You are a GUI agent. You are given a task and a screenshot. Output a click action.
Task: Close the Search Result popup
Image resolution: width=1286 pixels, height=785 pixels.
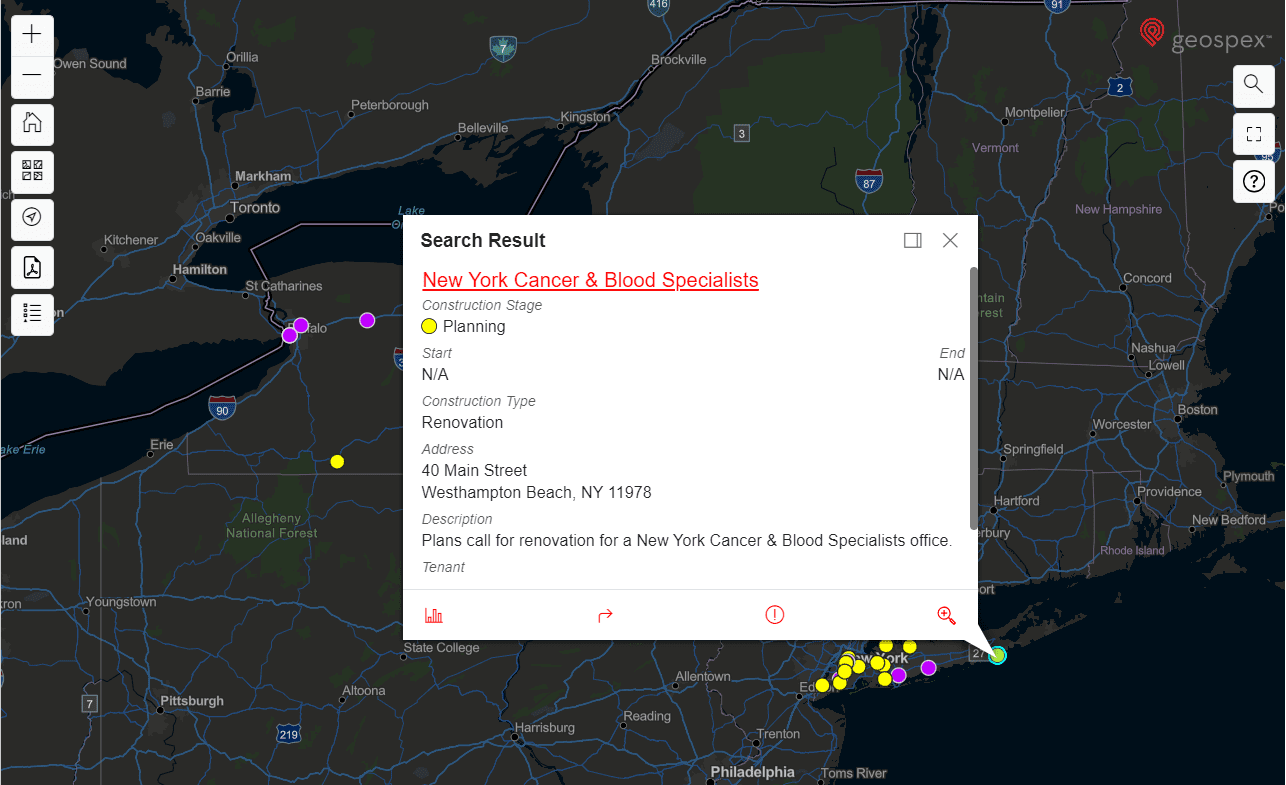coord(950,240)
